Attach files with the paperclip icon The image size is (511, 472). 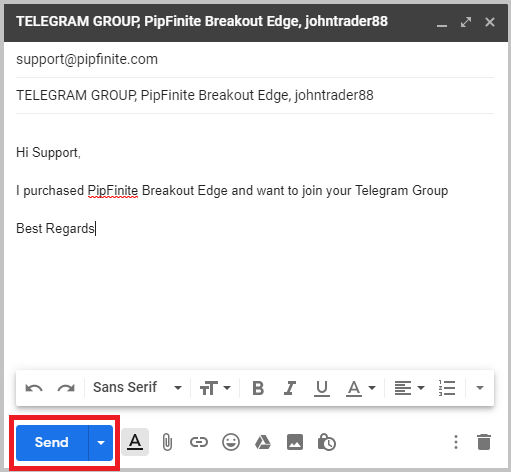point(167,442)
